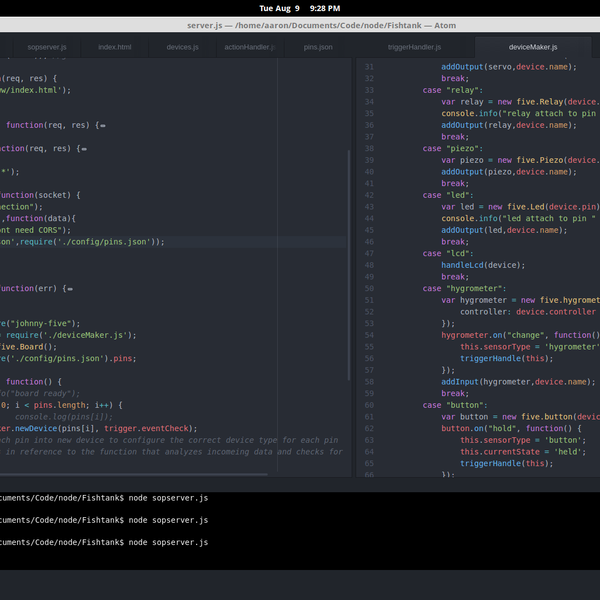600x600 pixels.
Task: Click 'var led = new five.Led' line
Action: tap(520, 207)
